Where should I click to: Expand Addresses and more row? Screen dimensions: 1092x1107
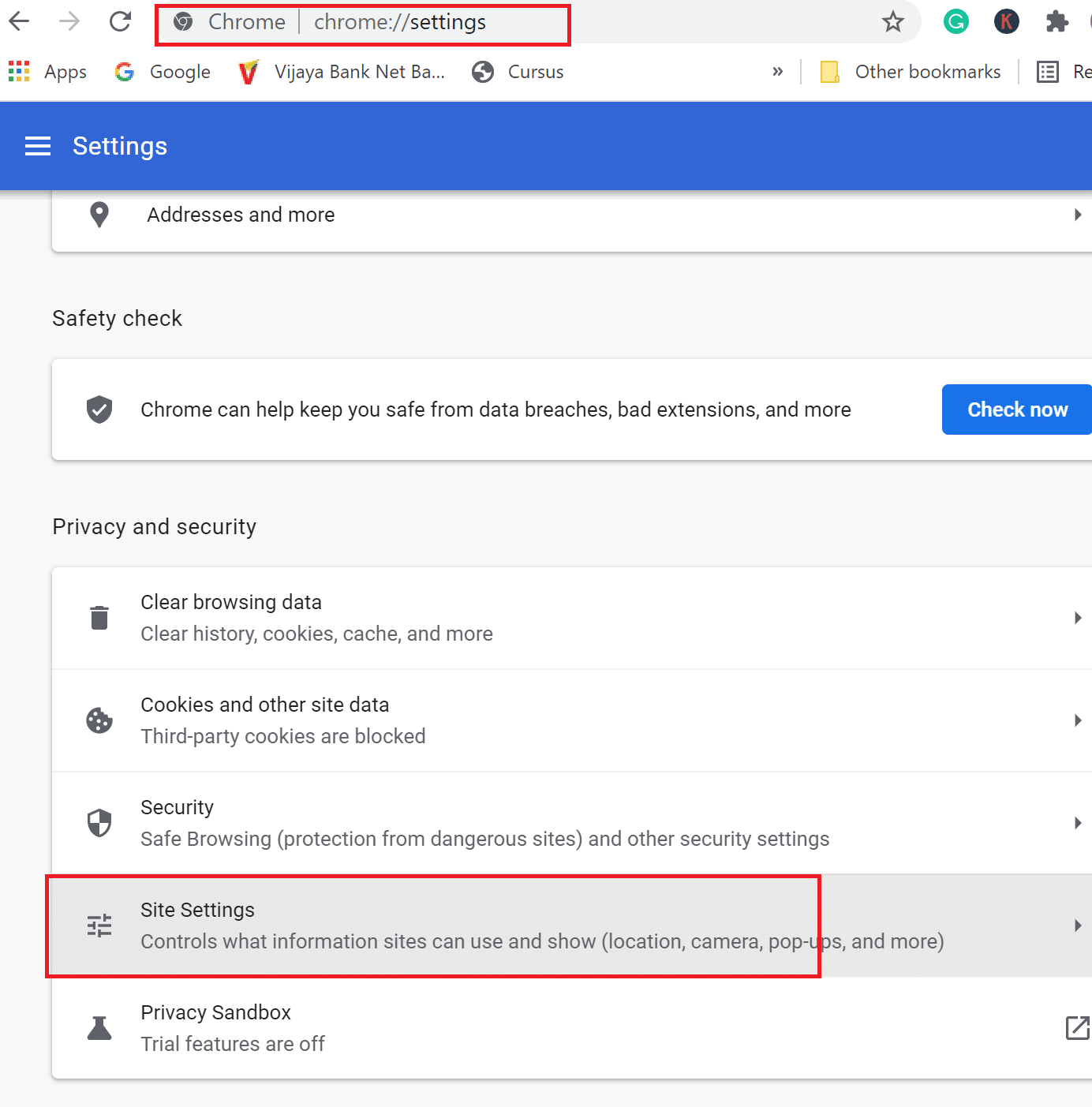(1077, 215)
